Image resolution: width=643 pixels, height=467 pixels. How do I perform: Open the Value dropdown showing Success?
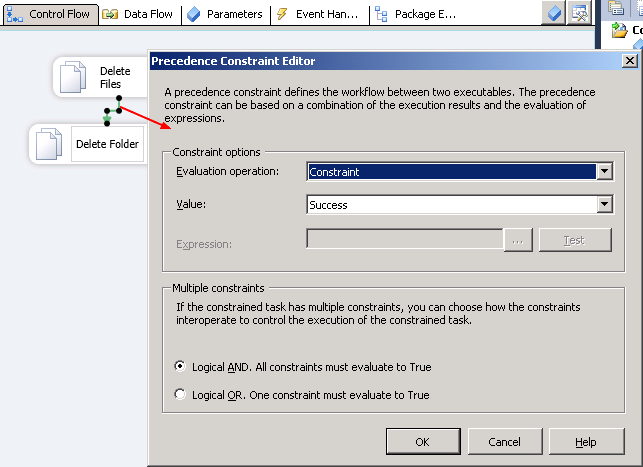click(x=603, y=204)
